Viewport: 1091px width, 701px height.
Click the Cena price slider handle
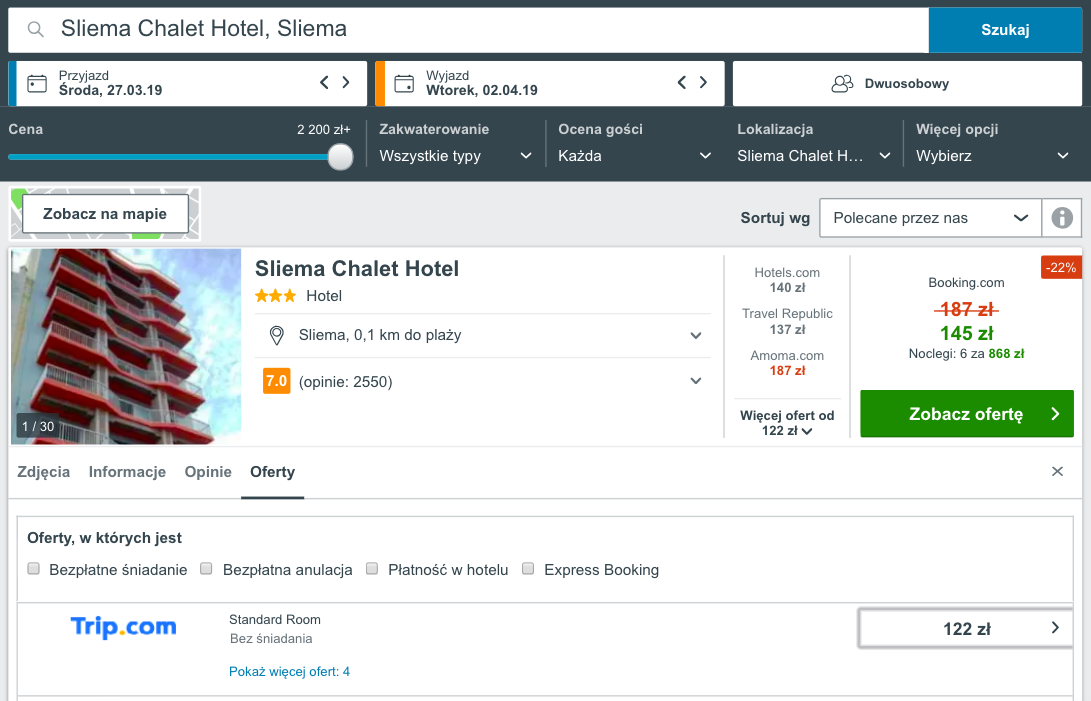[x=340, y=157]
